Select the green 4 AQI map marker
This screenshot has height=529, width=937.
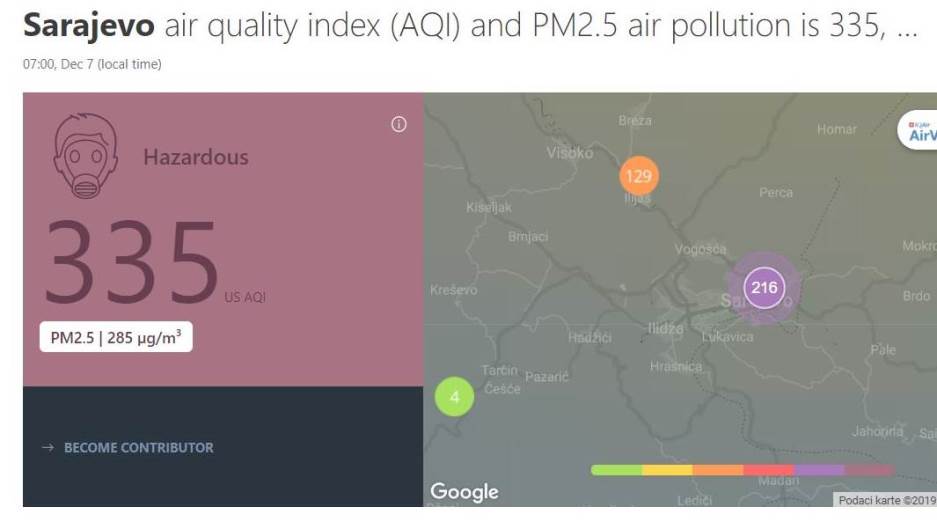[x=455, y=397]
